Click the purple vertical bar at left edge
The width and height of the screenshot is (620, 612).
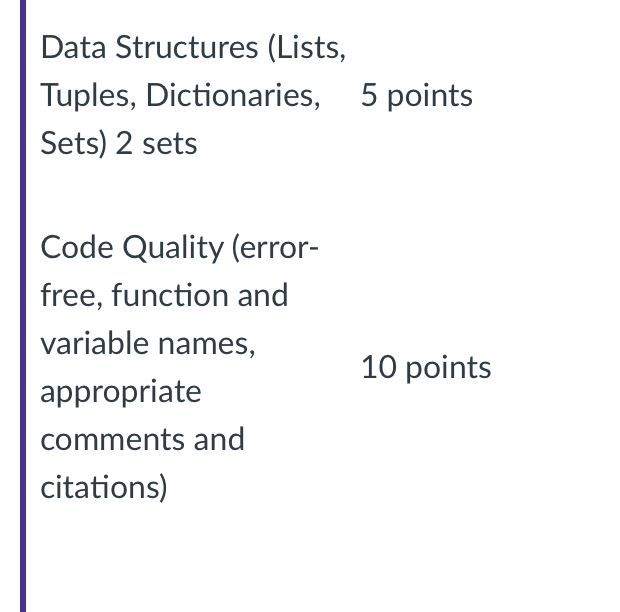point(23,306)
